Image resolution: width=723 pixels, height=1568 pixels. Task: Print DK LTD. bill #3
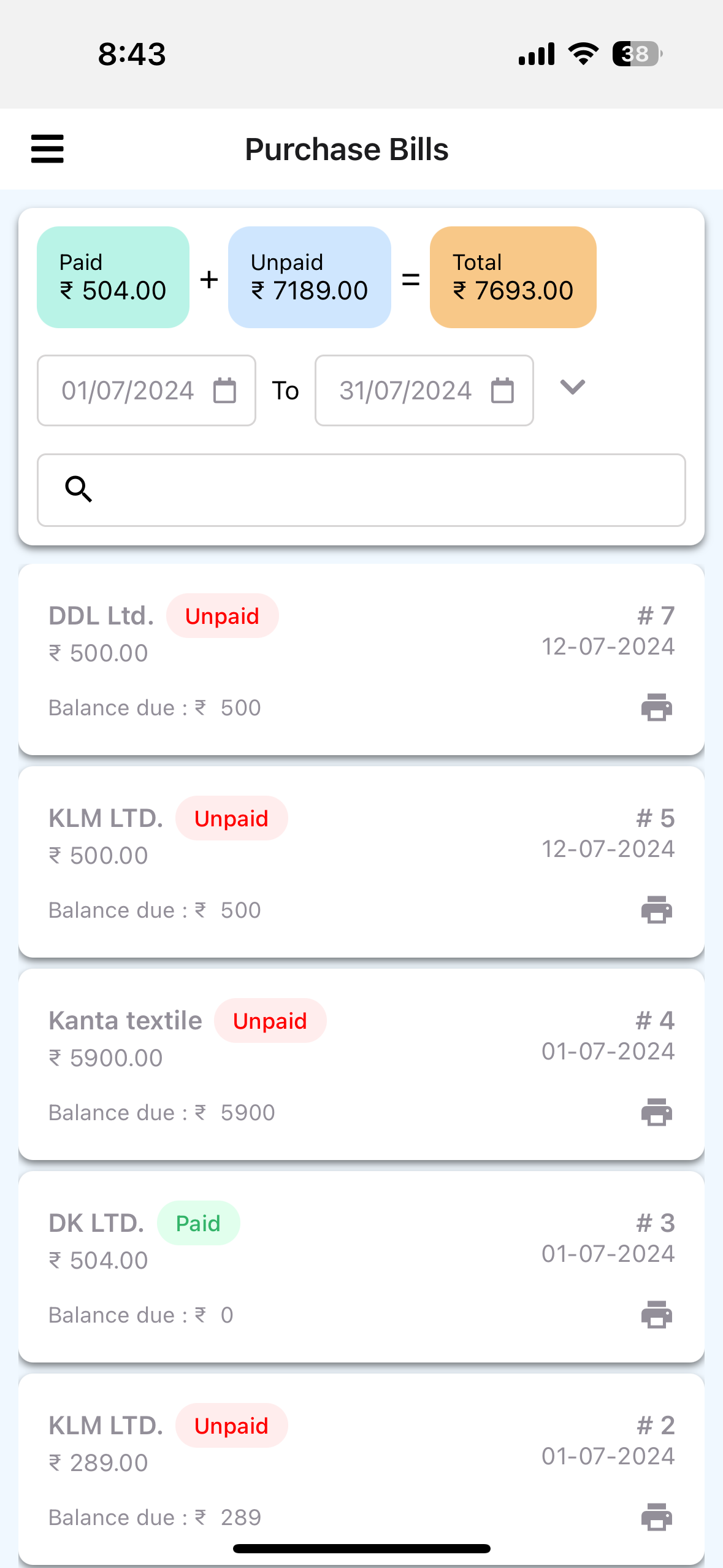pos(656,1315)
